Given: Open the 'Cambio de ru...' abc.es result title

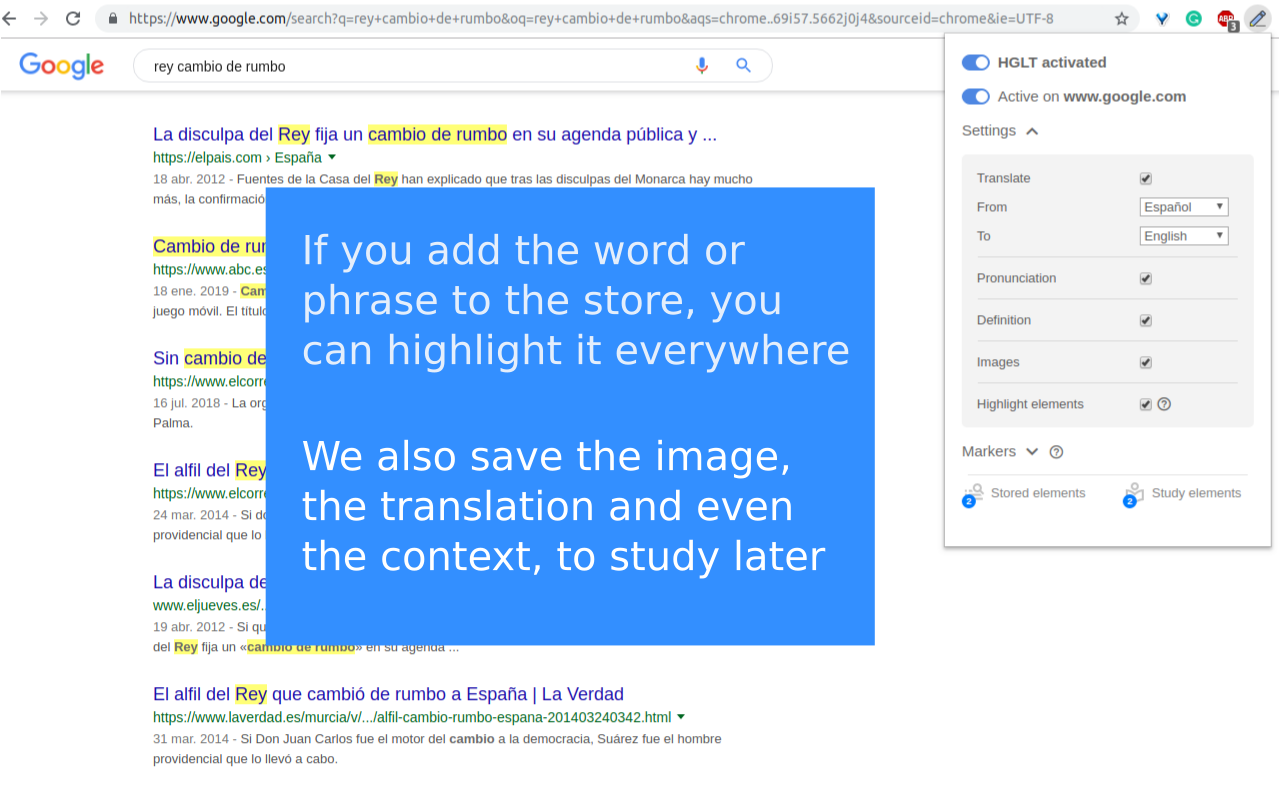Looking at the screenshot, I should tap(209, 246).
